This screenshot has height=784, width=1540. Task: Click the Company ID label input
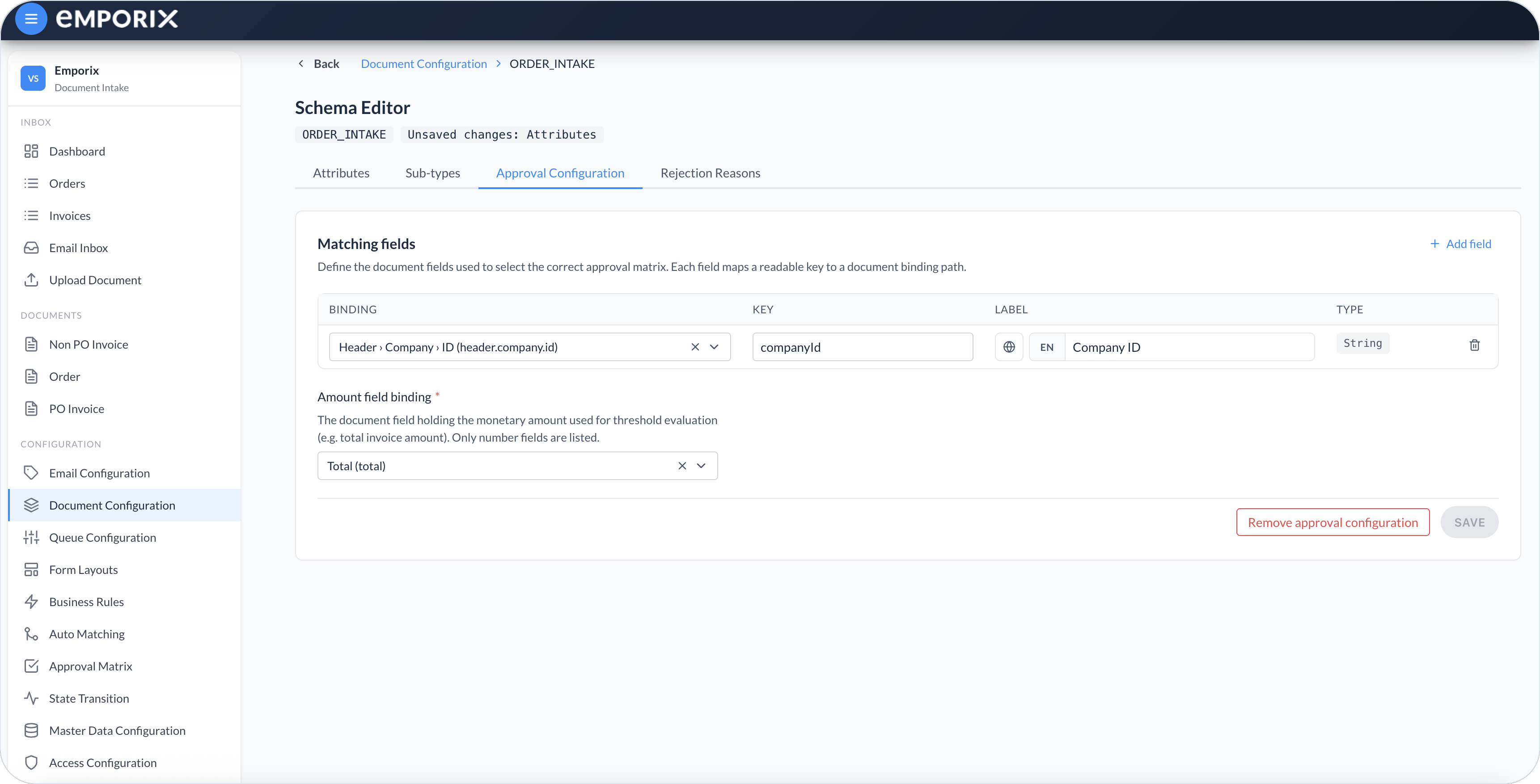tap(1189, 347)
